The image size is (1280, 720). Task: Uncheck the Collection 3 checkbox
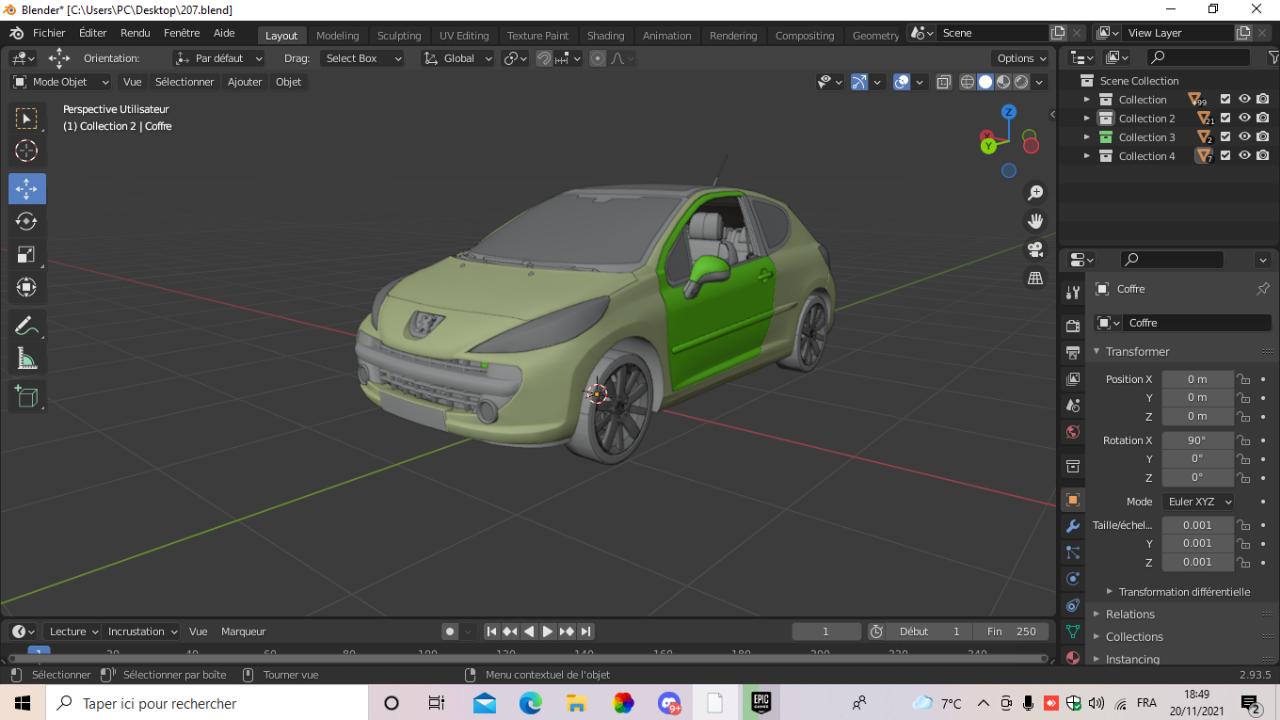(1225, 137)
